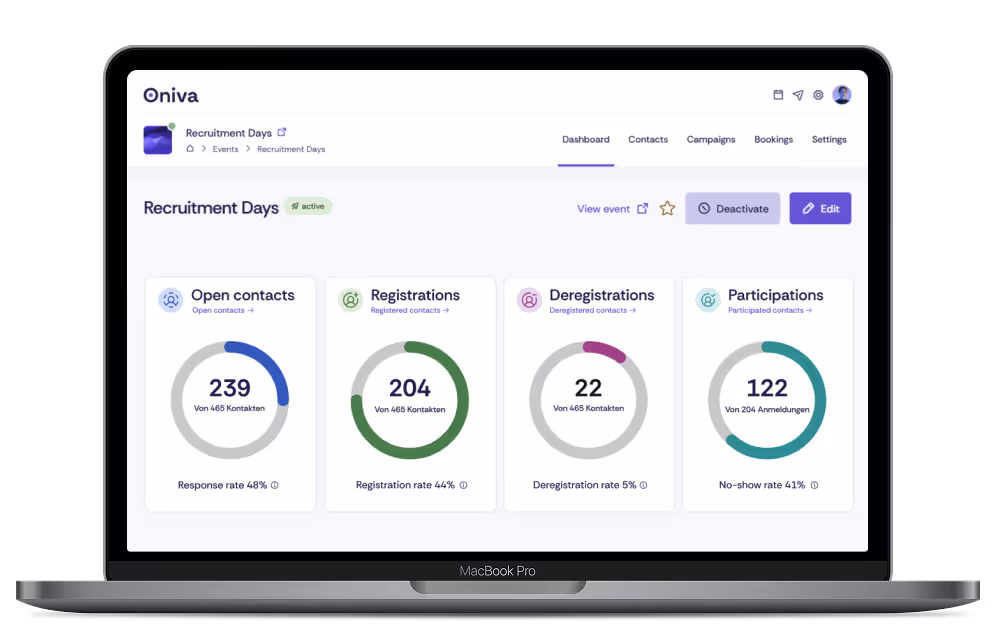Follow the Deregistered contacts link
The height and width of the screenshot is (633, 996).
click(593, 310)
